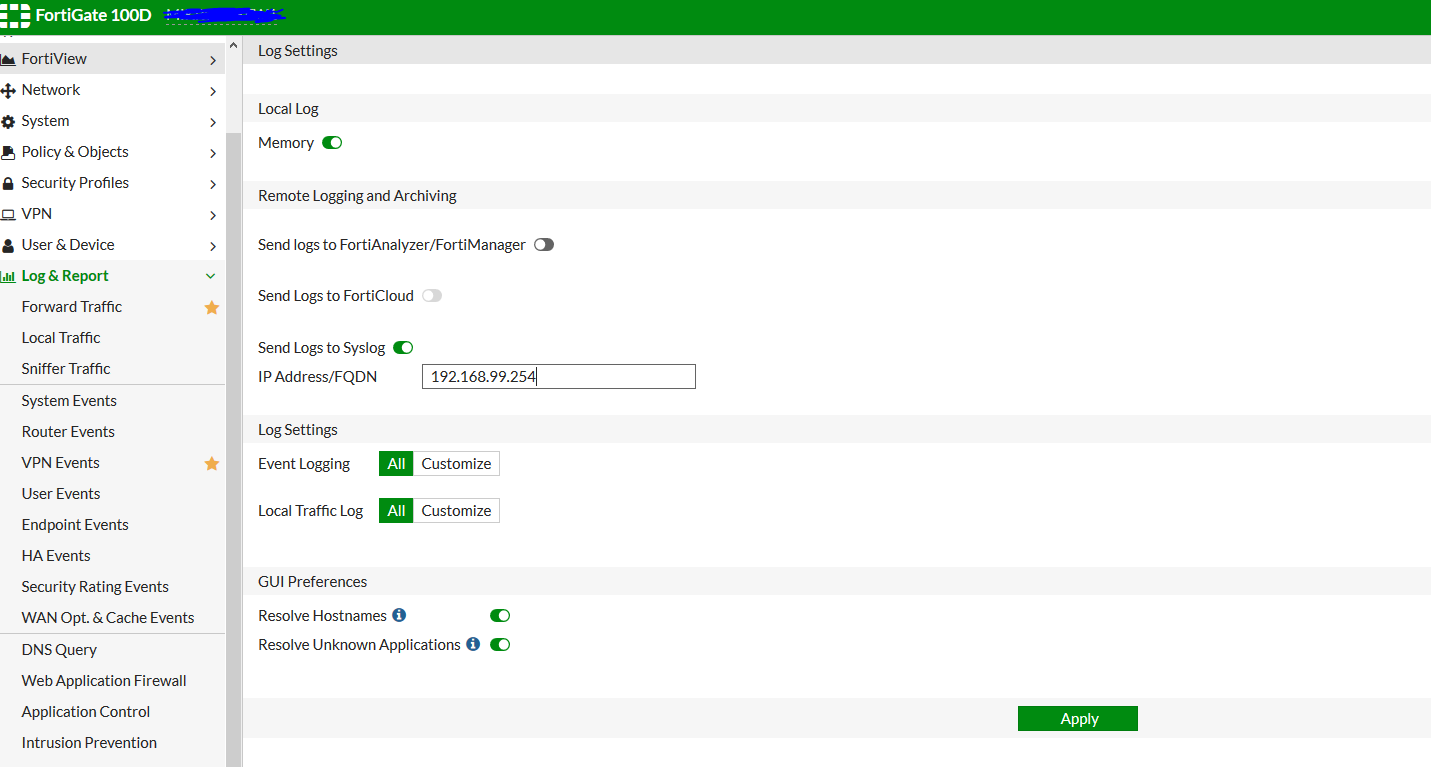
Task: Open Intrusion Prevention logs
Action: pyautogui.click(x=89, y=743)
